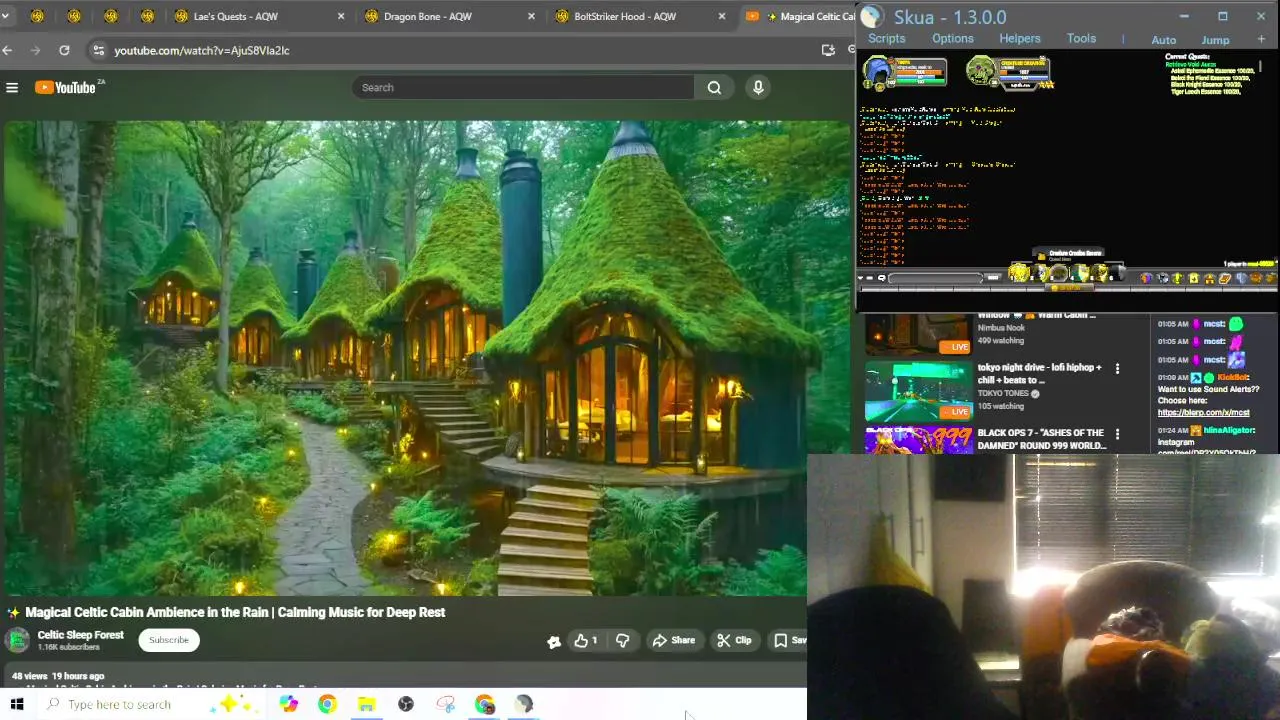This screenshot has height=720, width=1280.
Task: Focus the YouTube Search input field
Action: (523, 88)
